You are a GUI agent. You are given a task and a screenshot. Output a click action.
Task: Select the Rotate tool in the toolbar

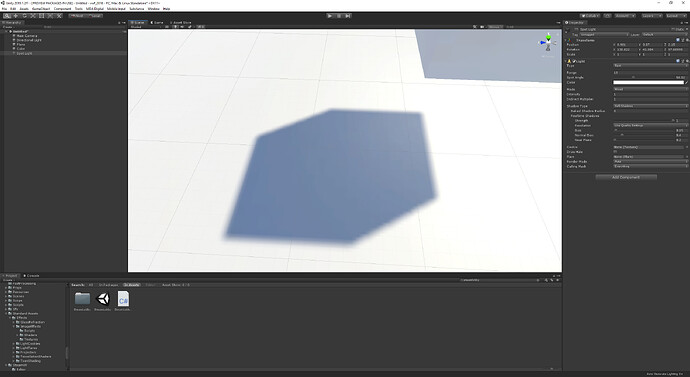tap(24, 16)
